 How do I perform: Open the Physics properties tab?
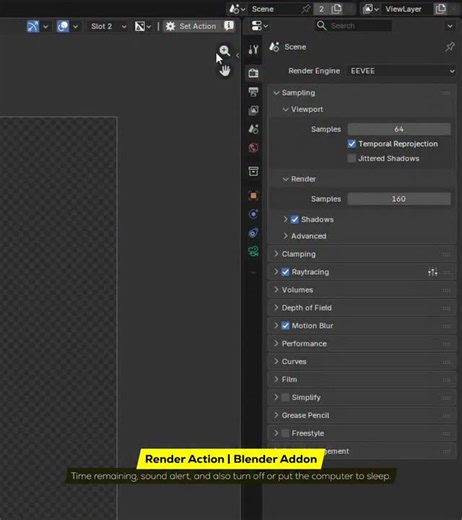[253, 214]
